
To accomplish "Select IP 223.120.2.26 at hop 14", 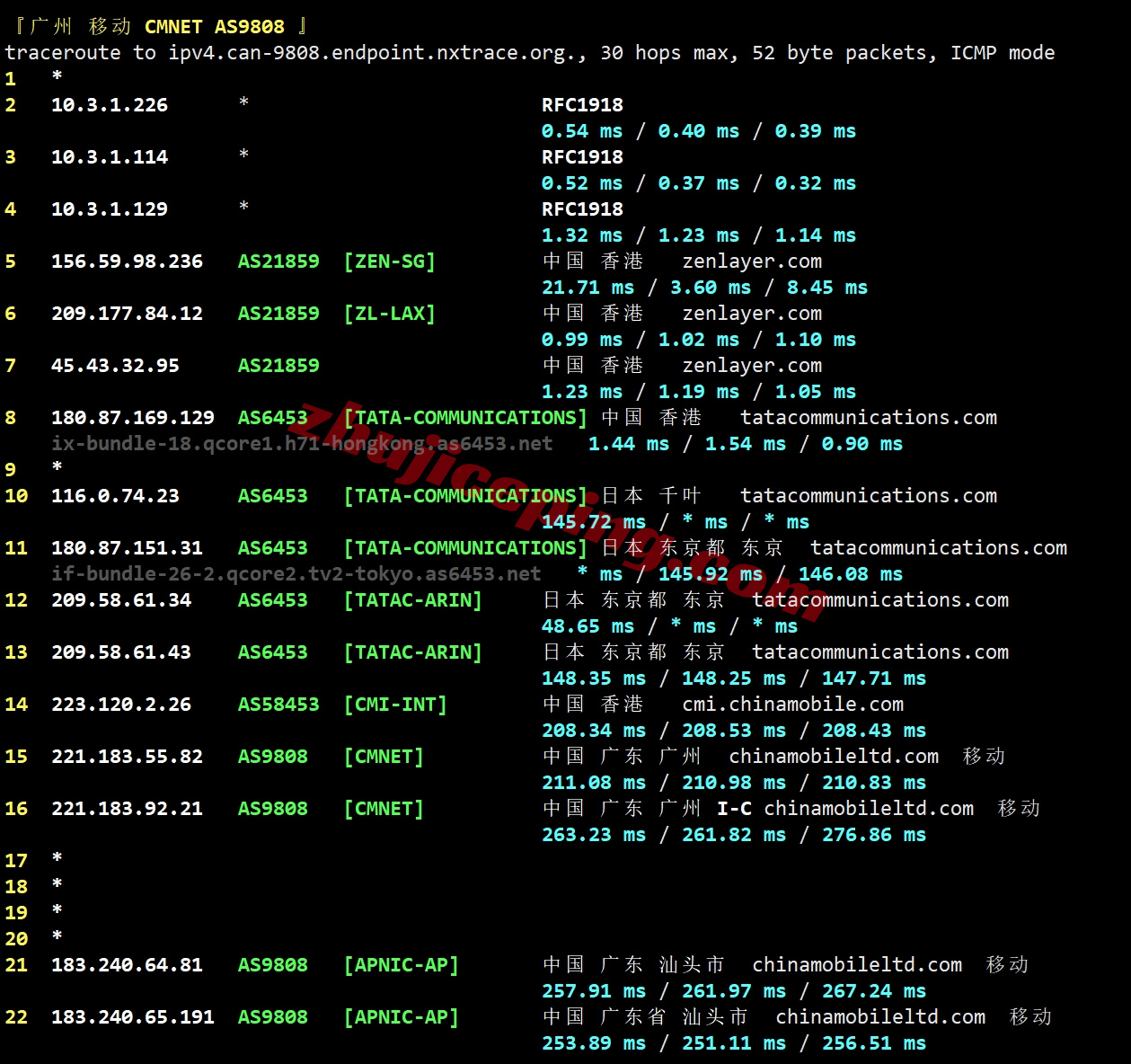I will pyautogui.click(x=121, y=705).
